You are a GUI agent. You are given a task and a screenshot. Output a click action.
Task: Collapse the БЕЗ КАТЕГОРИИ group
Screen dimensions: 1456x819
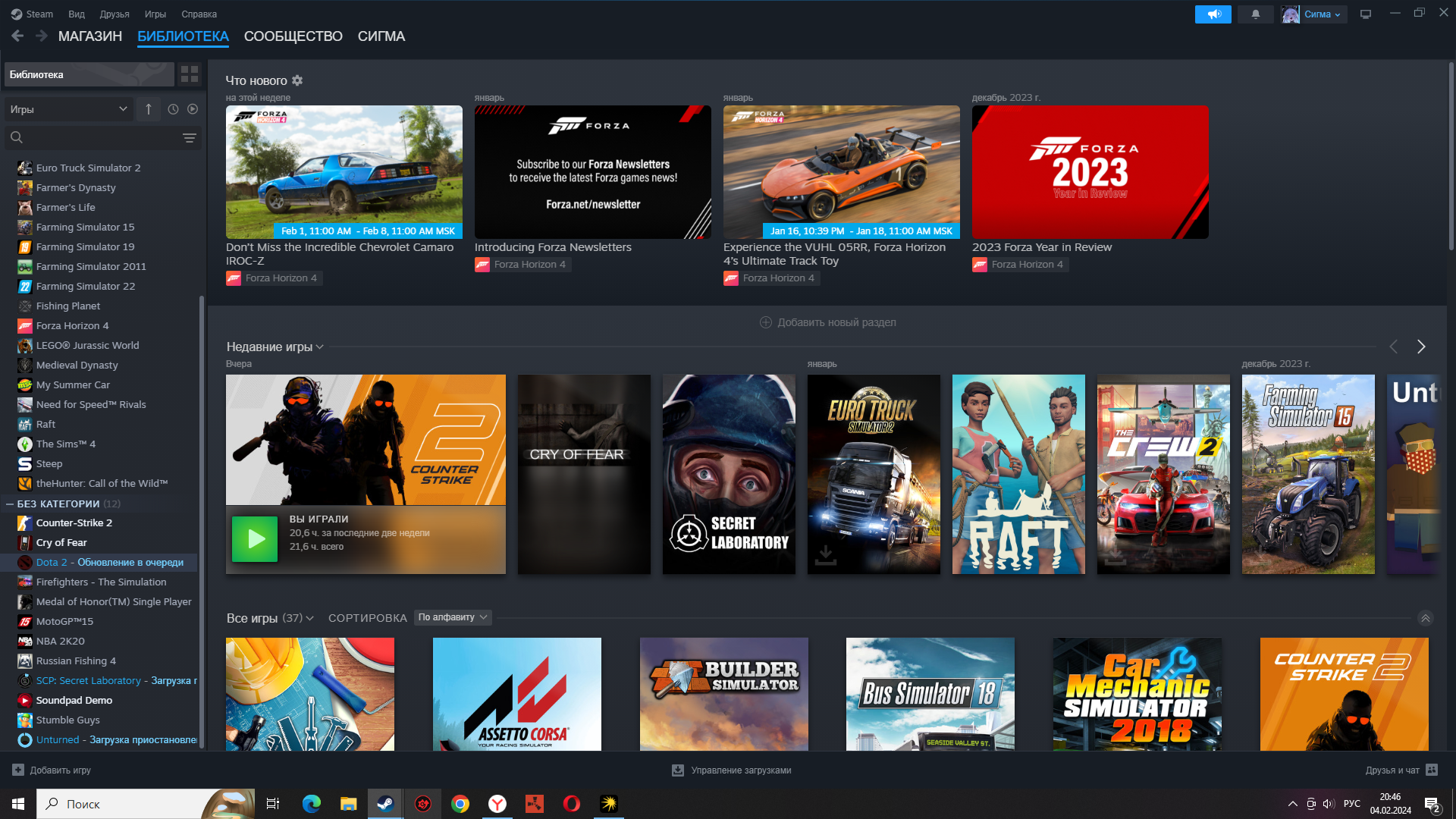10,504
